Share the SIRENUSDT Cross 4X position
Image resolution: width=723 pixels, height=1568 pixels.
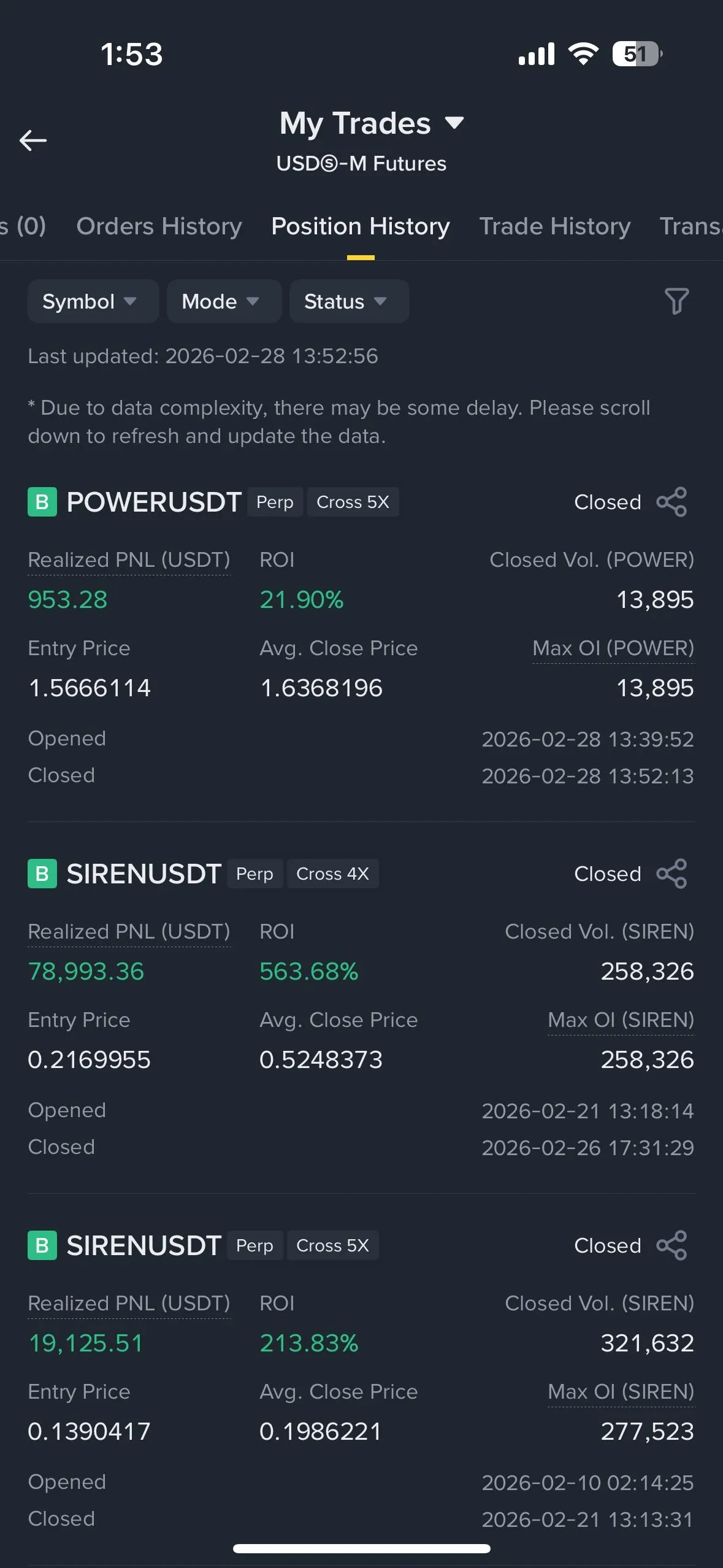[x=671, y=874]
